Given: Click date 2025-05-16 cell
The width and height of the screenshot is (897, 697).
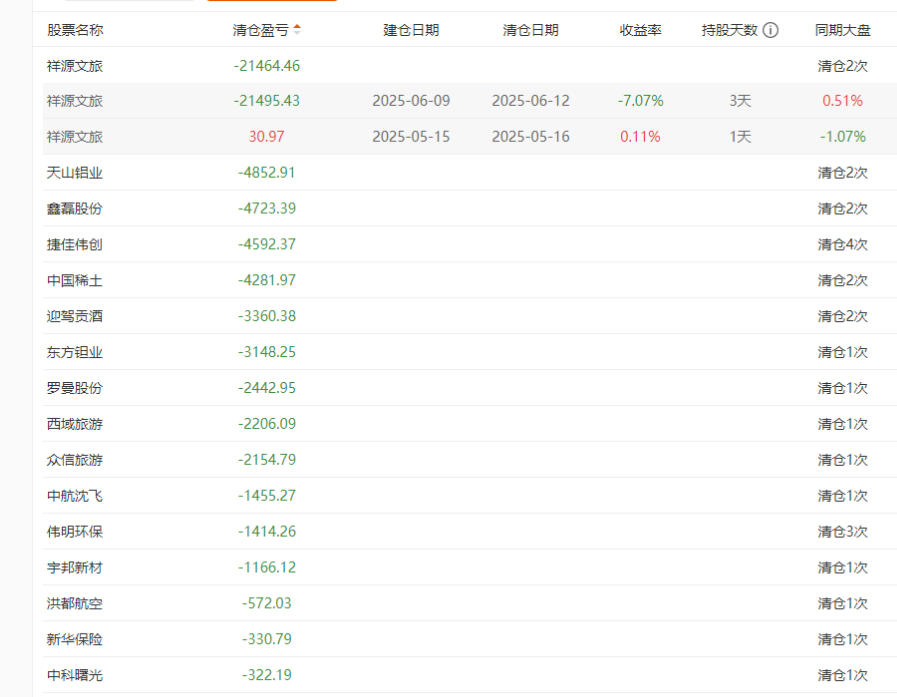Looking at the screenshot, I should coord(530,137).
